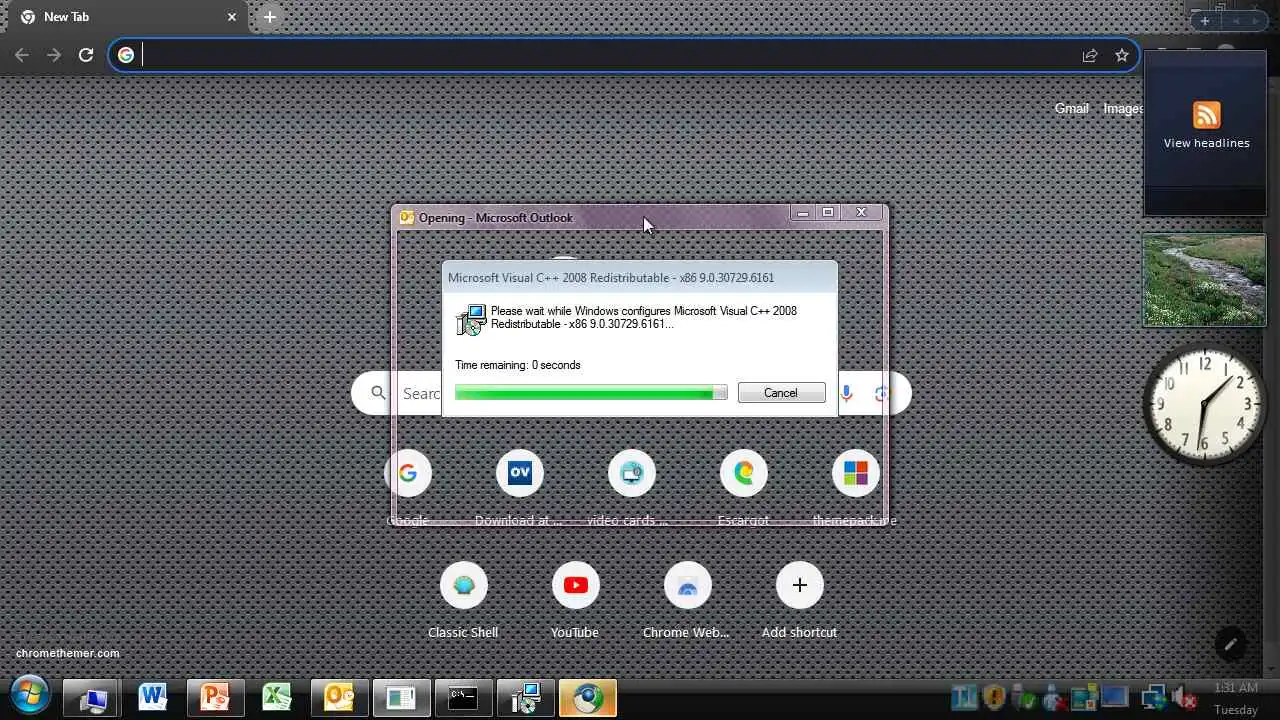Switch to Outlook in the taskbar

click(340, 698)
